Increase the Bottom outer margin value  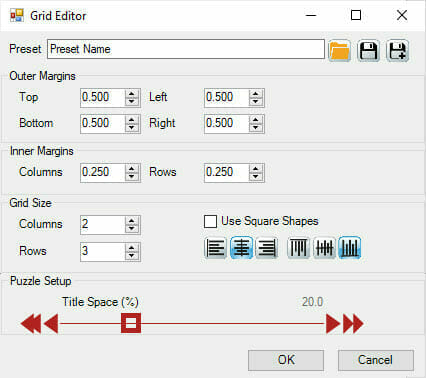[x=132, y=120]
